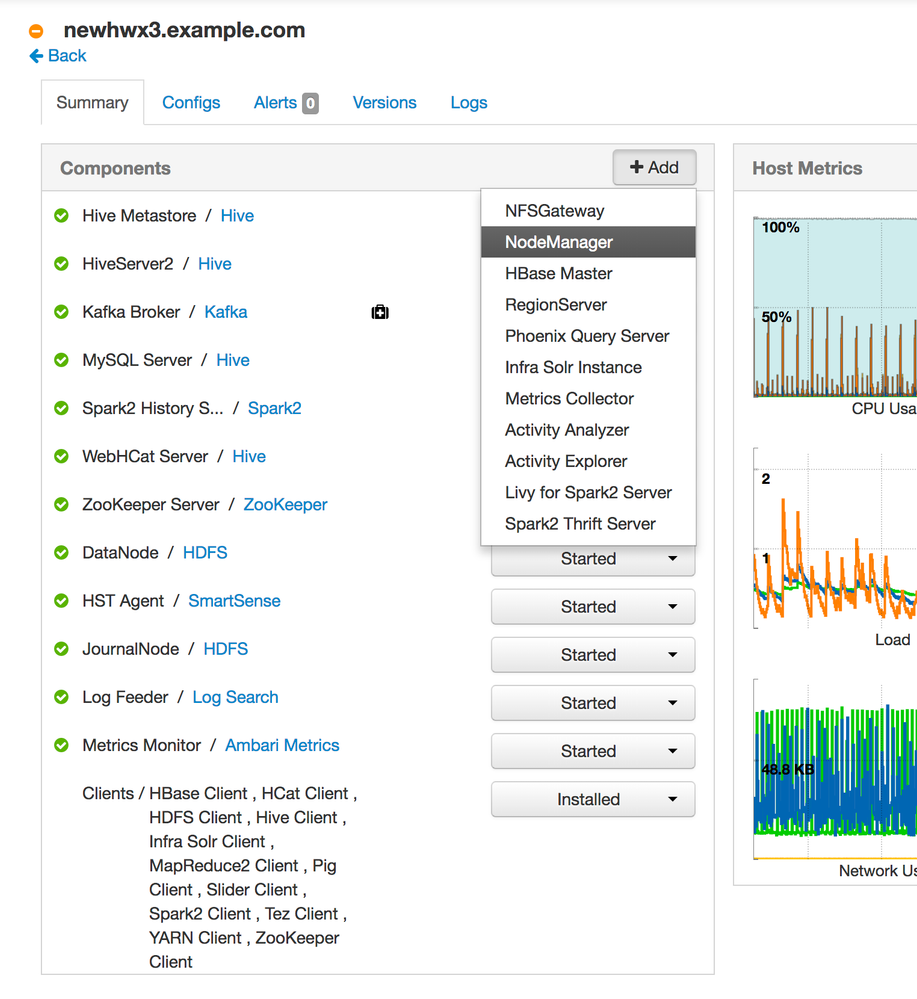Click the green status icon next to JournalNode

(61, 648)
